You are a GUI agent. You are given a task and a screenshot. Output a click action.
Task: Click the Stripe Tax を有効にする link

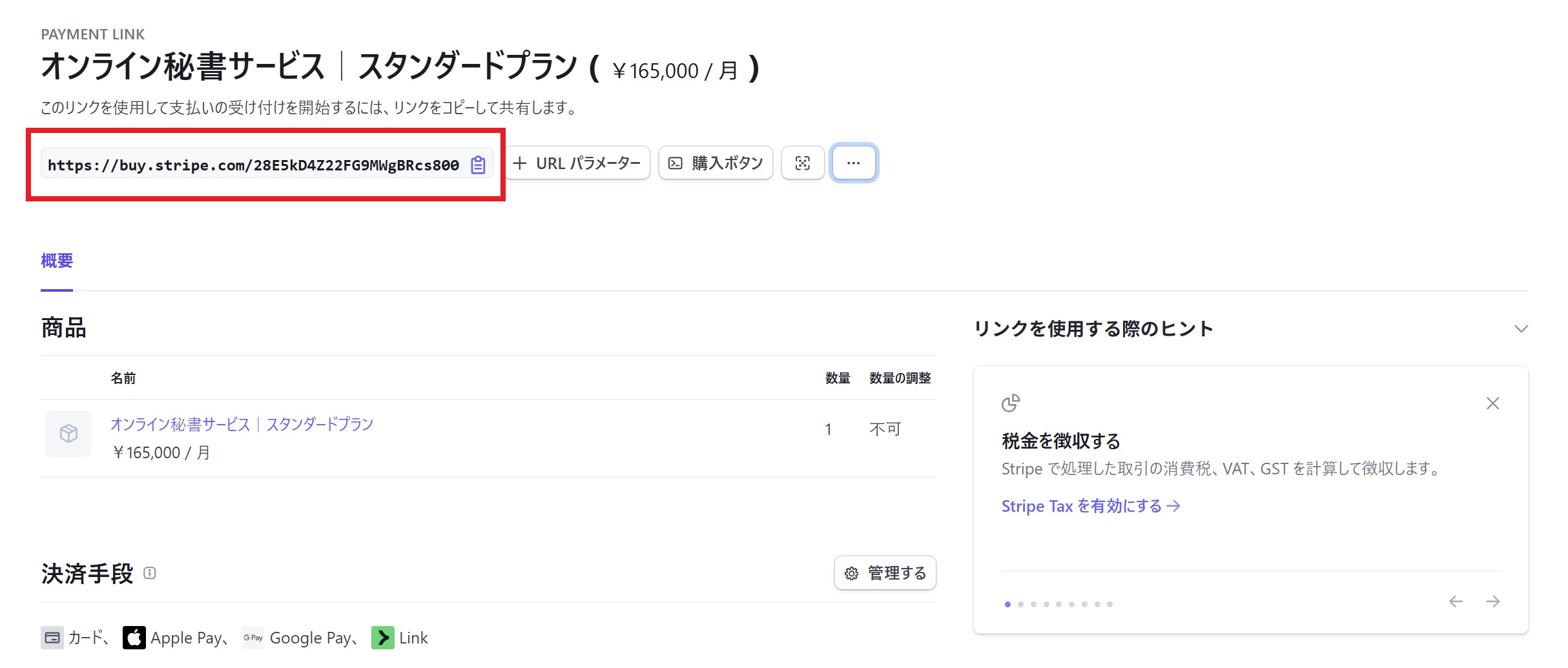pos(1090,506)
